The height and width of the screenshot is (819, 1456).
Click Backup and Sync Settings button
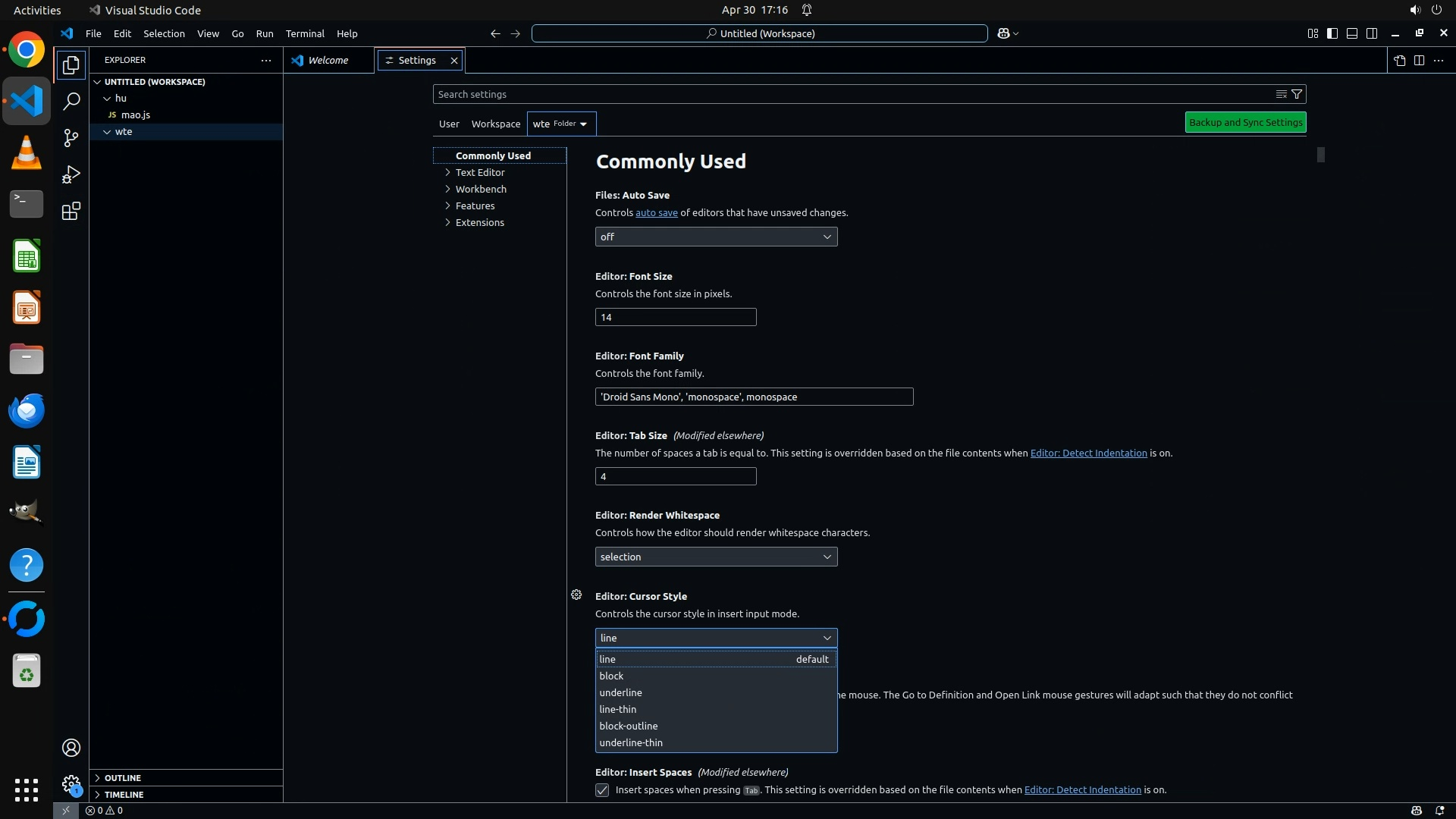point(1245,122)
